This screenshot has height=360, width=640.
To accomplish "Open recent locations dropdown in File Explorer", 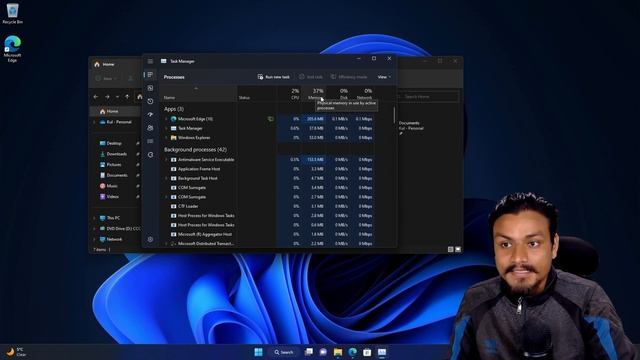I will pyautogui.click(x=117, y=97).
